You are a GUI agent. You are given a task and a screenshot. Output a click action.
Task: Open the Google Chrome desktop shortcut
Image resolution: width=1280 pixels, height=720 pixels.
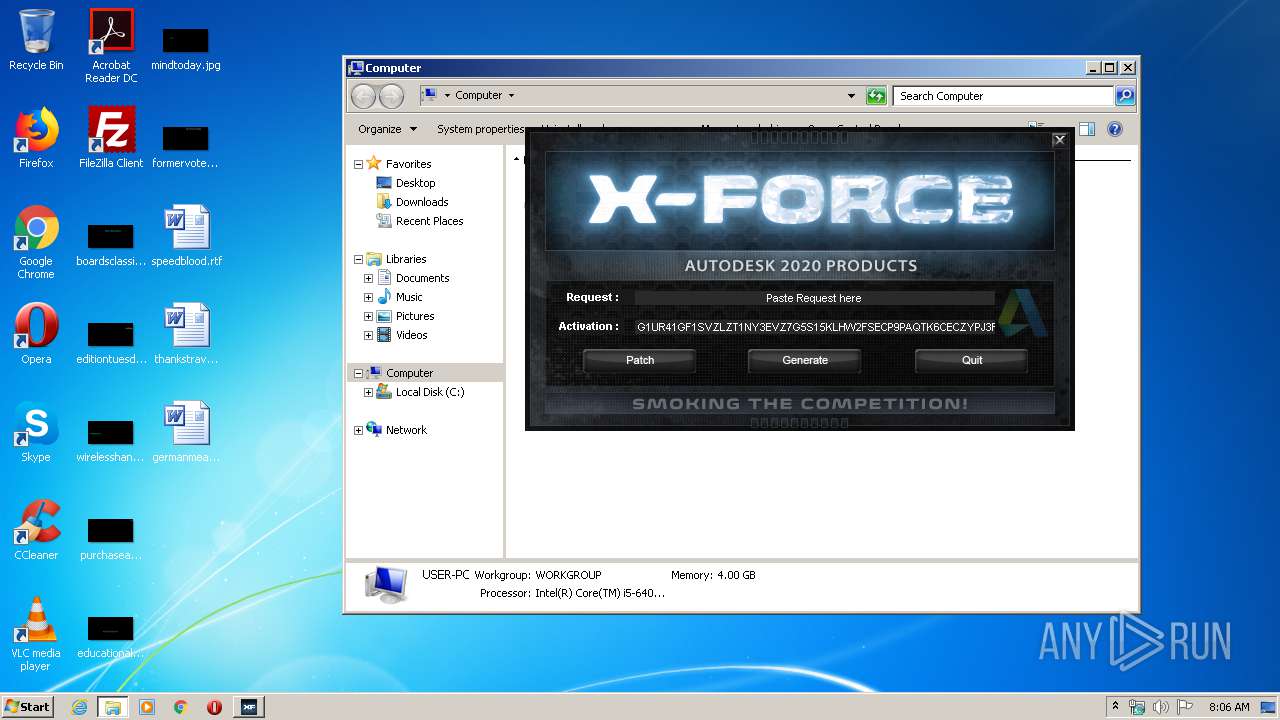[x=36, y=242]
